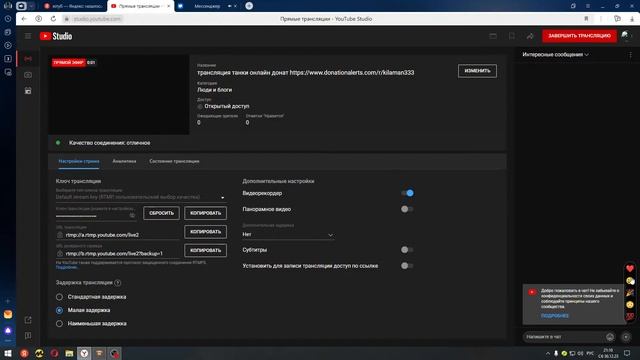
Task: Close the Прямые трансляции browser tab
Action: click(x=169, y=6)
